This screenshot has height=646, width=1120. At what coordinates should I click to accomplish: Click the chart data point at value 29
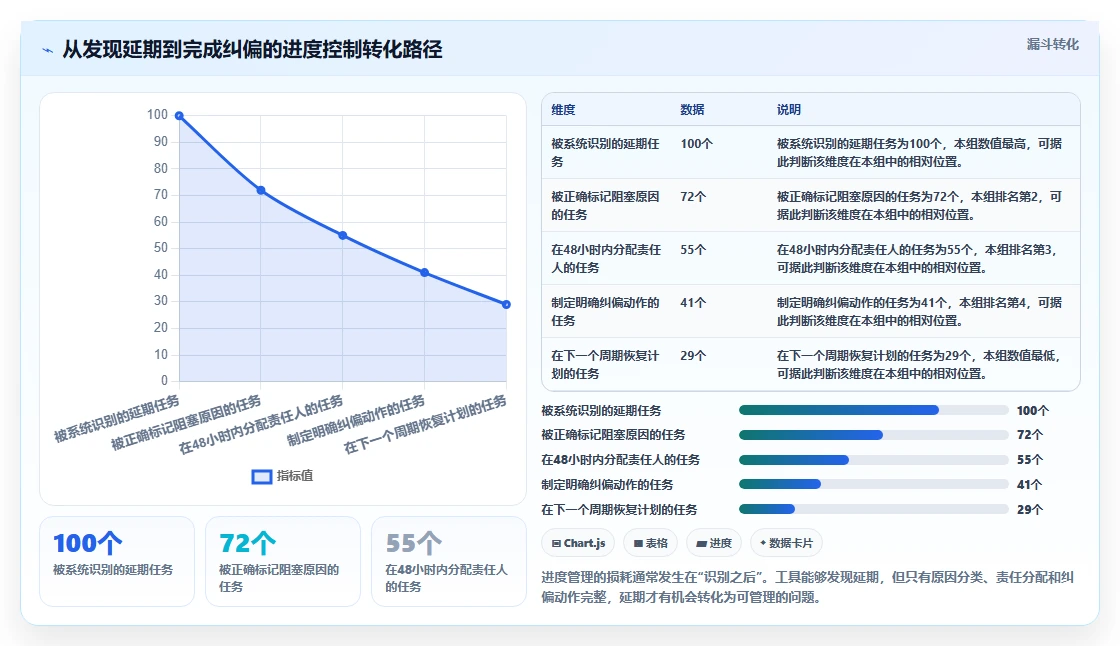click(x=506, y=304)
